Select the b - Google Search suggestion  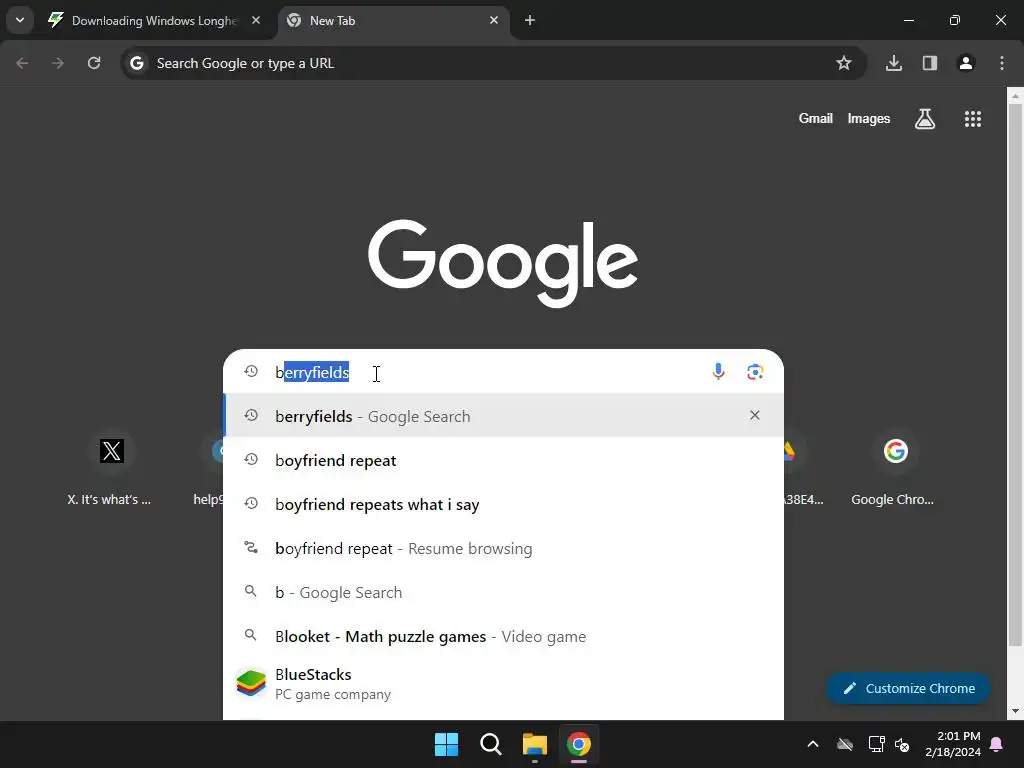click(x=504, y=592)
